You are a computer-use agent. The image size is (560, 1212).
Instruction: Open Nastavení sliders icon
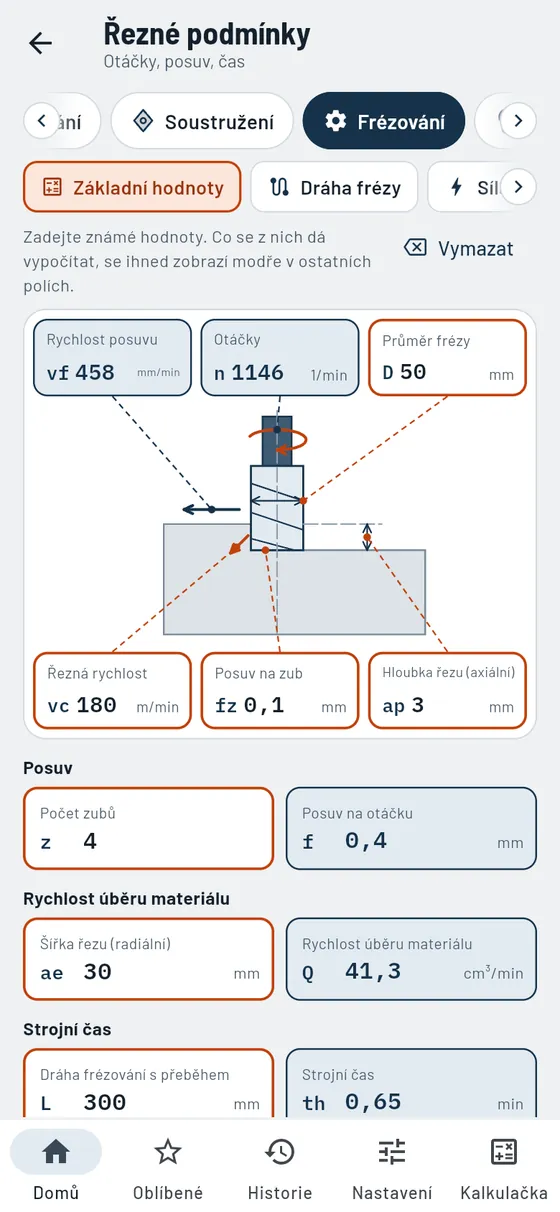(x=392, y=1152)
